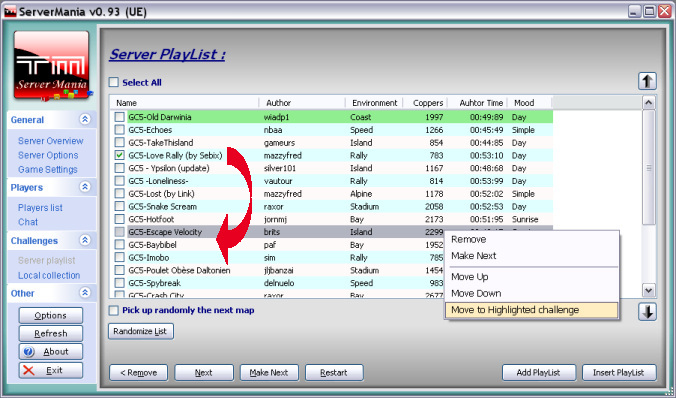Sort by the Author column header
The height and width of the screenshot is (398, 676).
click(x=302, y=103)
